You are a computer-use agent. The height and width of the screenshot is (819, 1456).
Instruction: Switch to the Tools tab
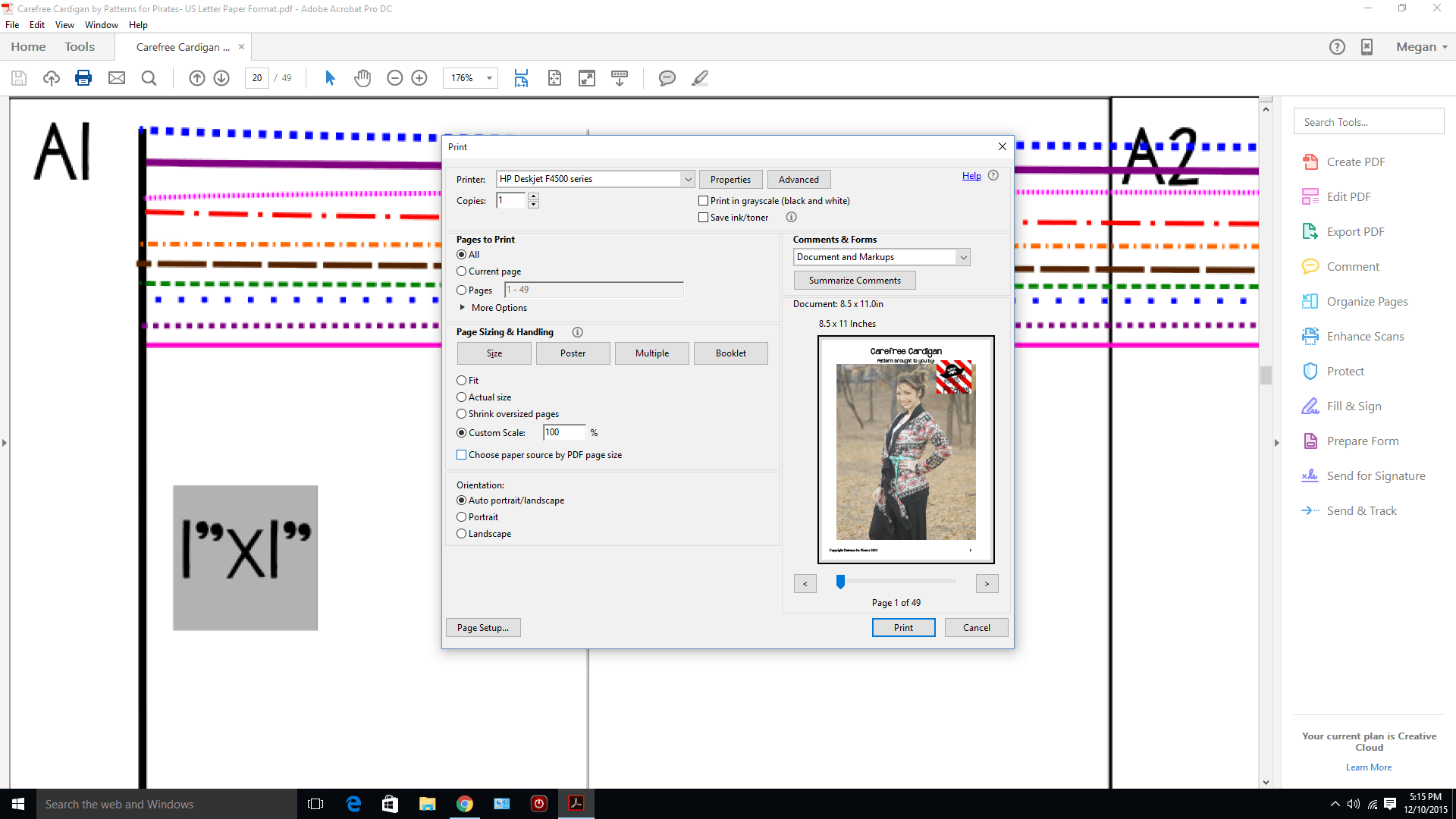(80, 47)
